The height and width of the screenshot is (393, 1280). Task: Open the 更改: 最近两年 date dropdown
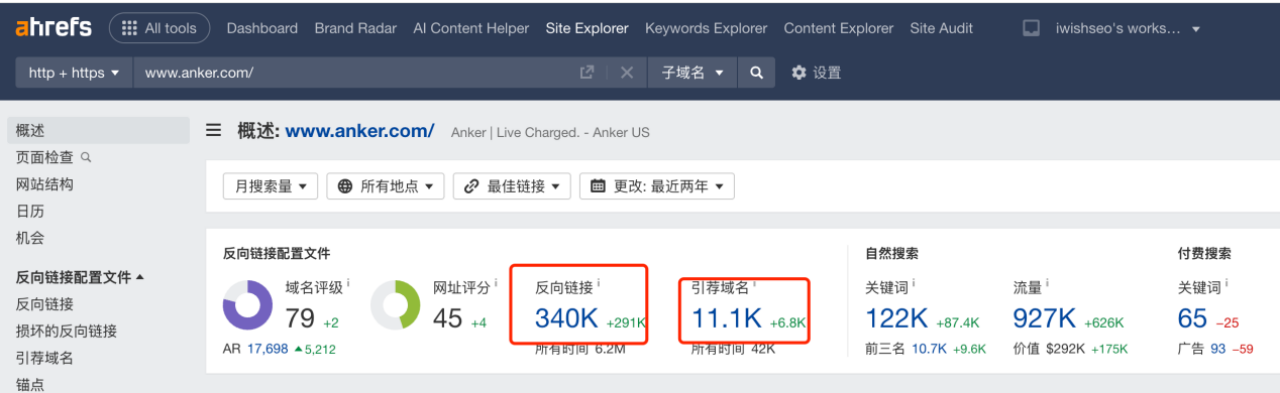(x=657, y=186)
